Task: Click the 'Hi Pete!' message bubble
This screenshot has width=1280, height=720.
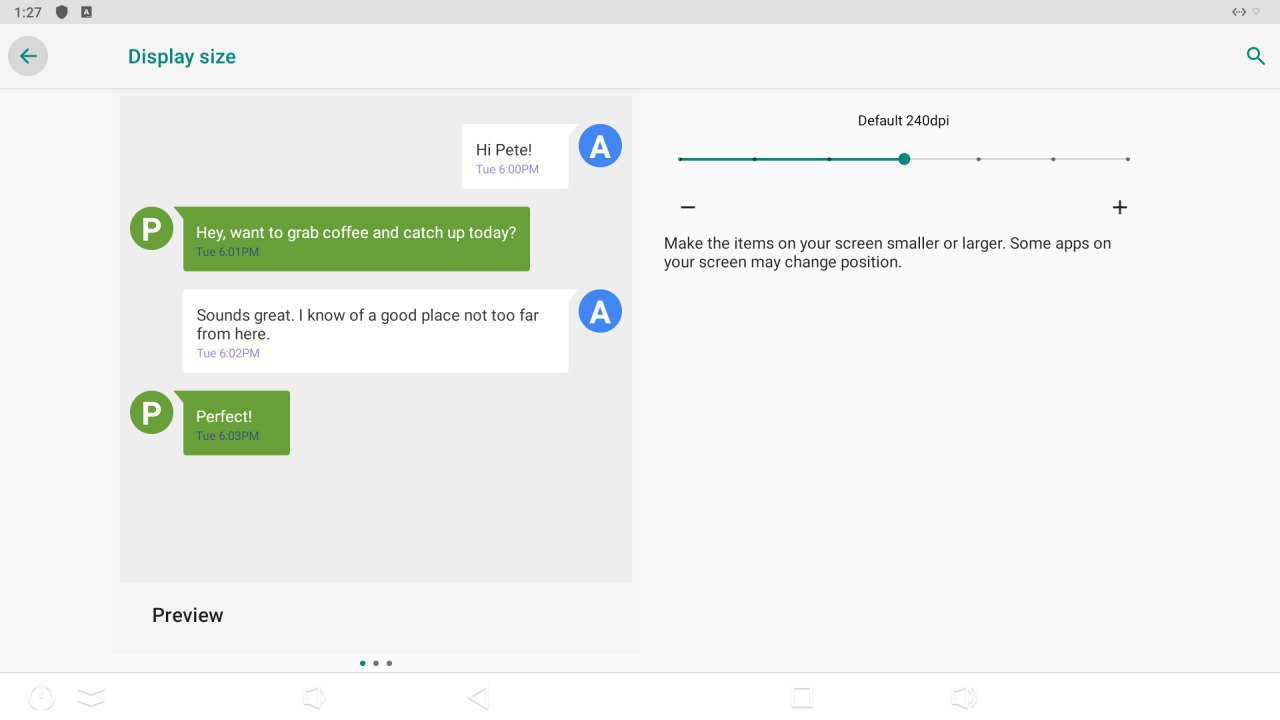Action: pos(516,156)
